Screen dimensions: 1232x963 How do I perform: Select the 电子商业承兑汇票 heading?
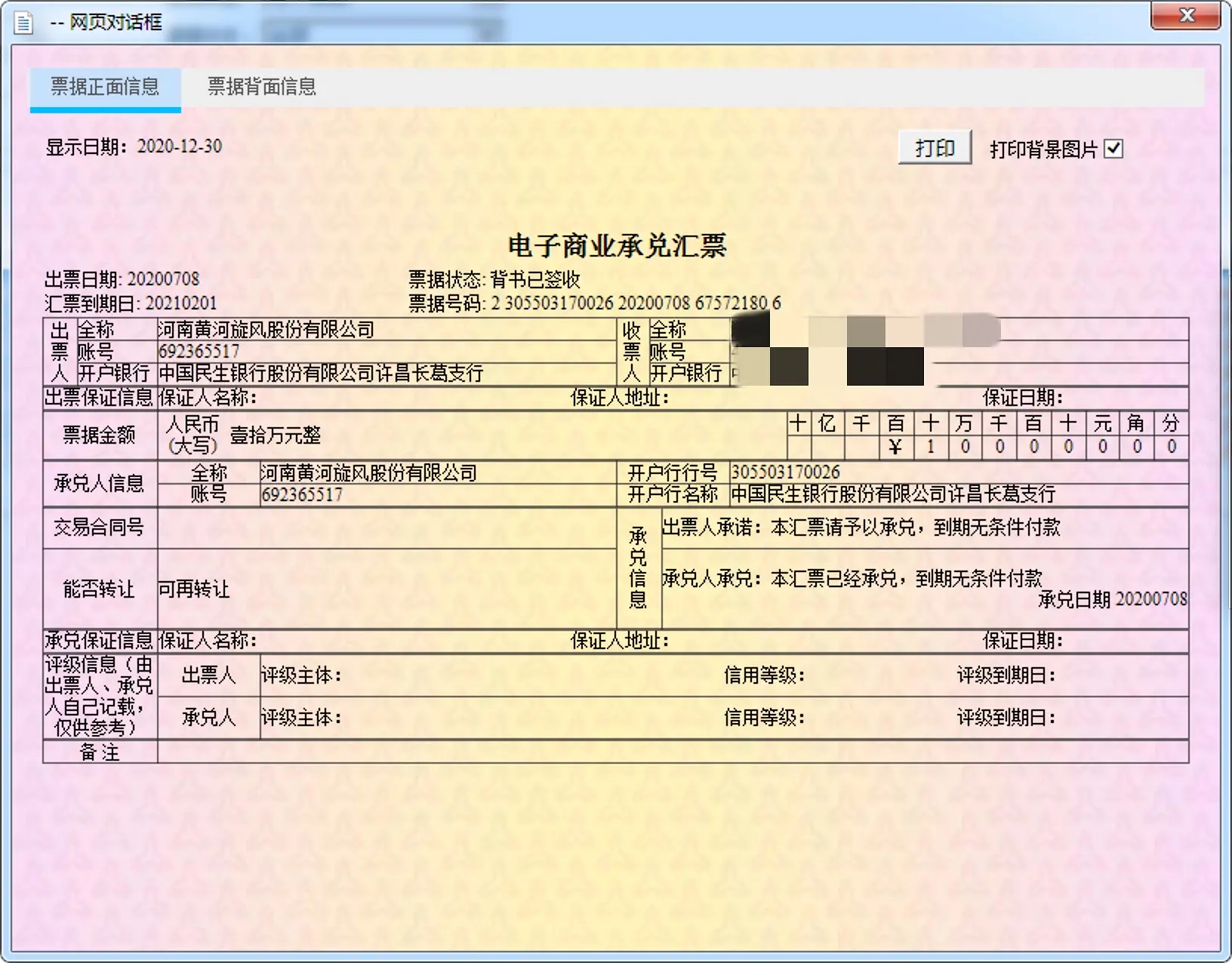click(616, 246)
